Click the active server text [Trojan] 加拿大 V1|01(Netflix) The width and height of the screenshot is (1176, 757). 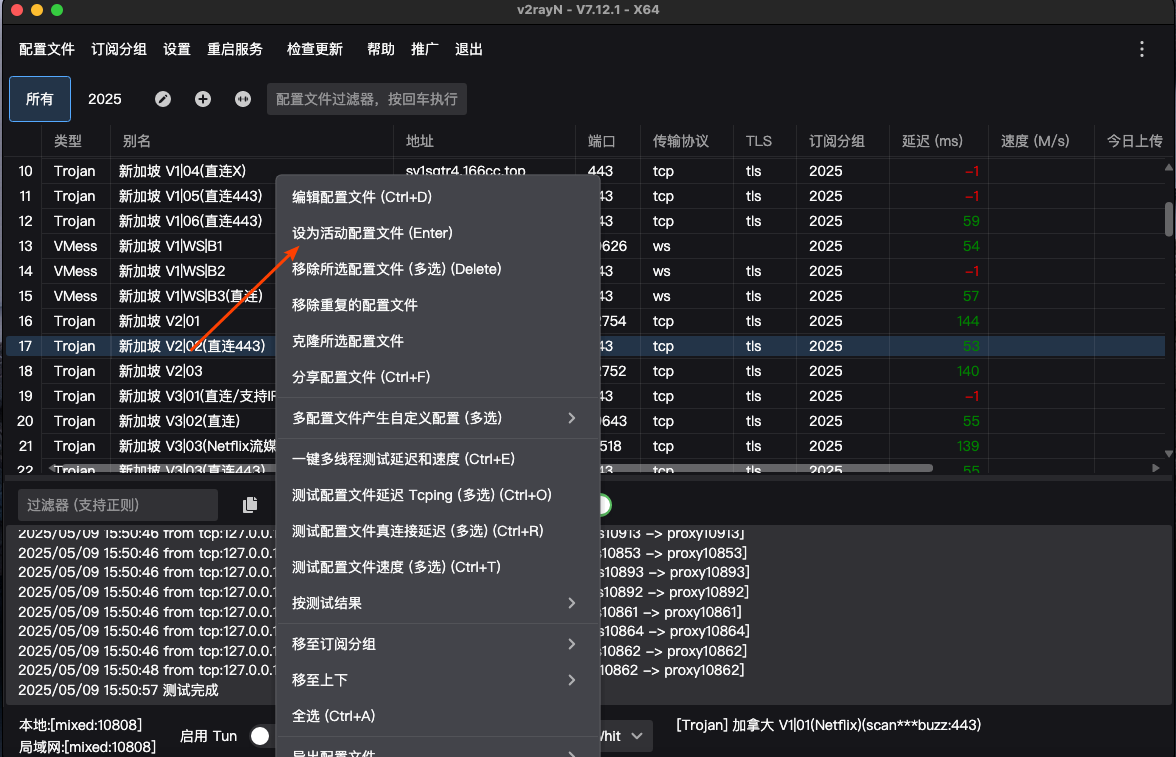(828, 725)
